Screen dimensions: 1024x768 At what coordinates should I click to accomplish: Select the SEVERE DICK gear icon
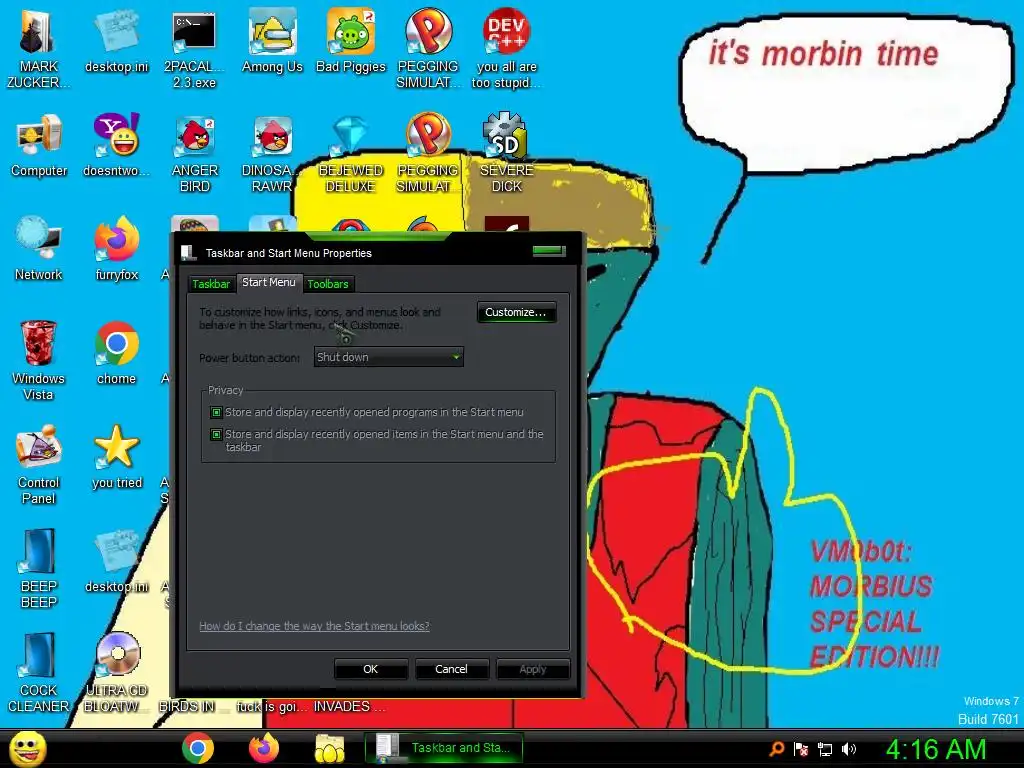(x=506, y=152)
